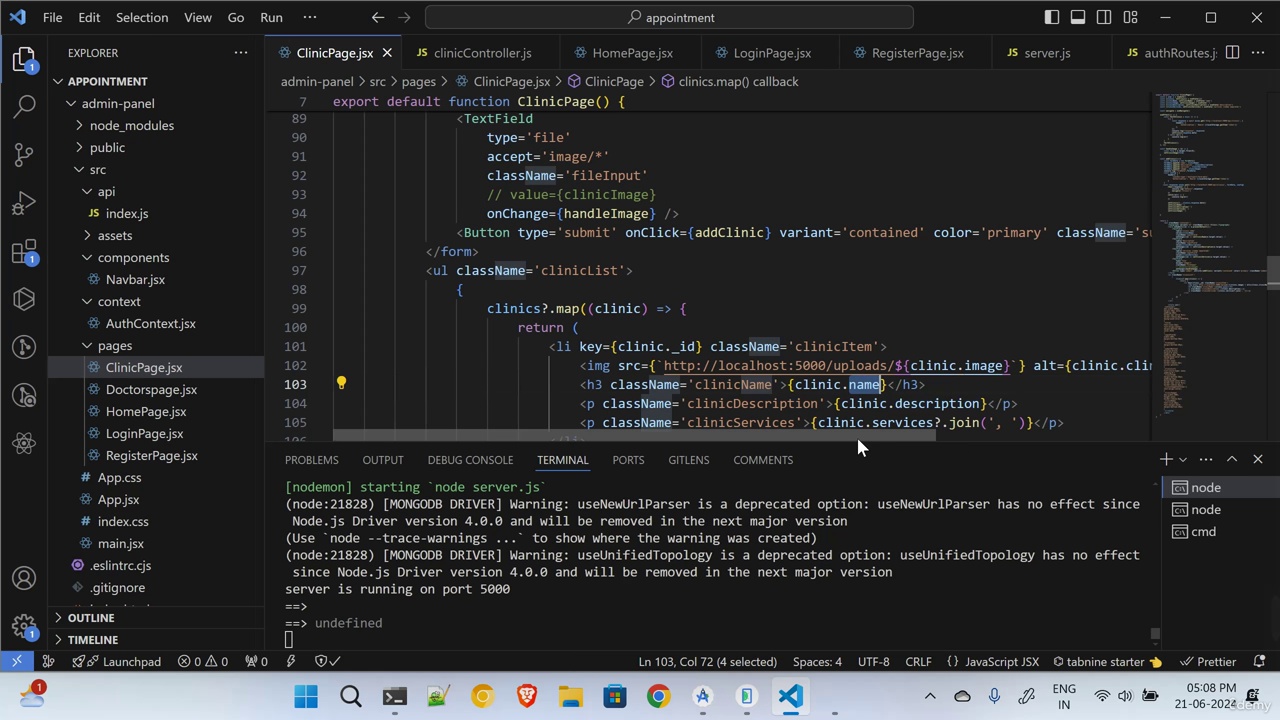Click the command center search box
The height and width of the screenshot is (720, 1280).
tap(669, 17)
